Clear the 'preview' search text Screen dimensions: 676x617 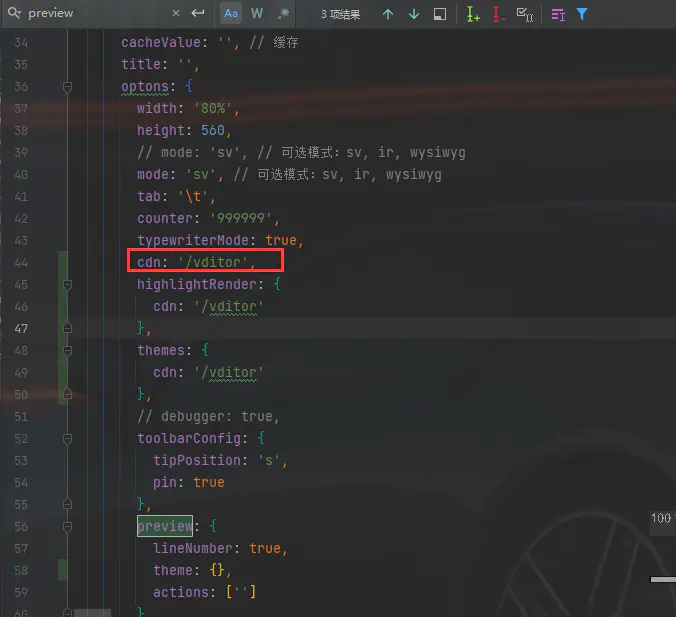[176, 14]
